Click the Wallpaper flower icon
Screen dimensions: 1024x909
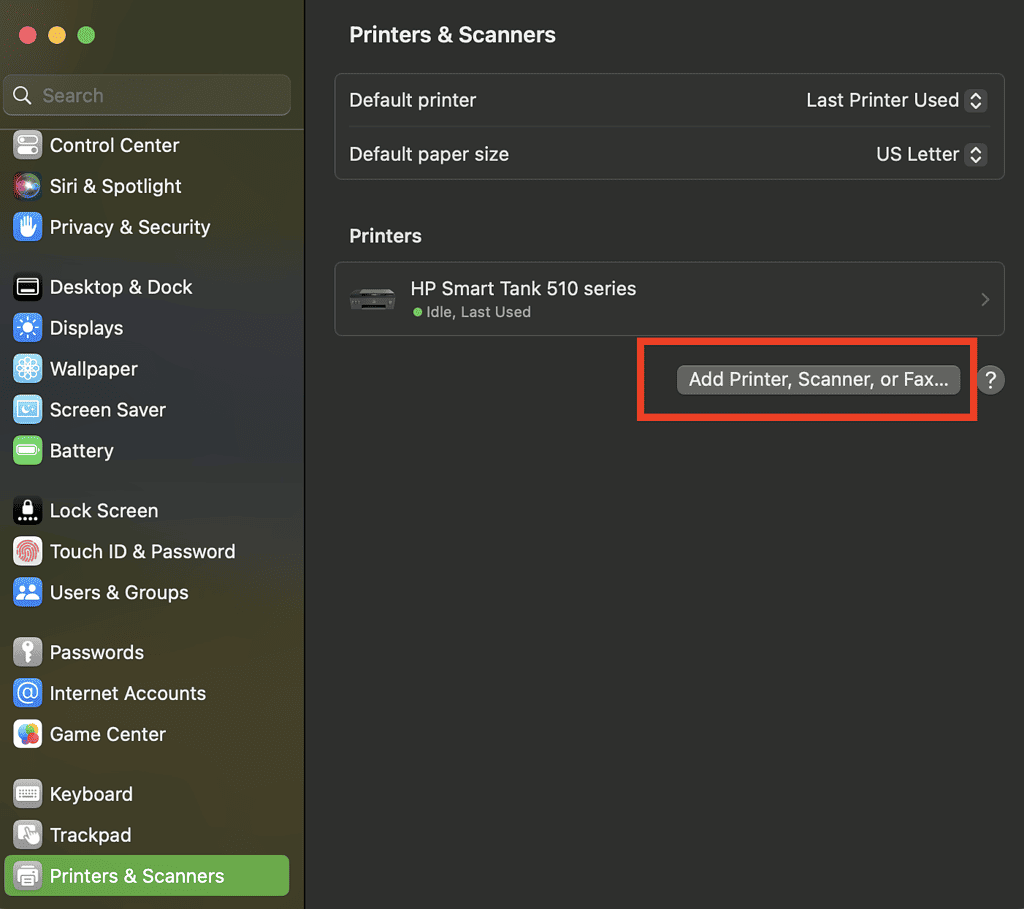[27, 369]
